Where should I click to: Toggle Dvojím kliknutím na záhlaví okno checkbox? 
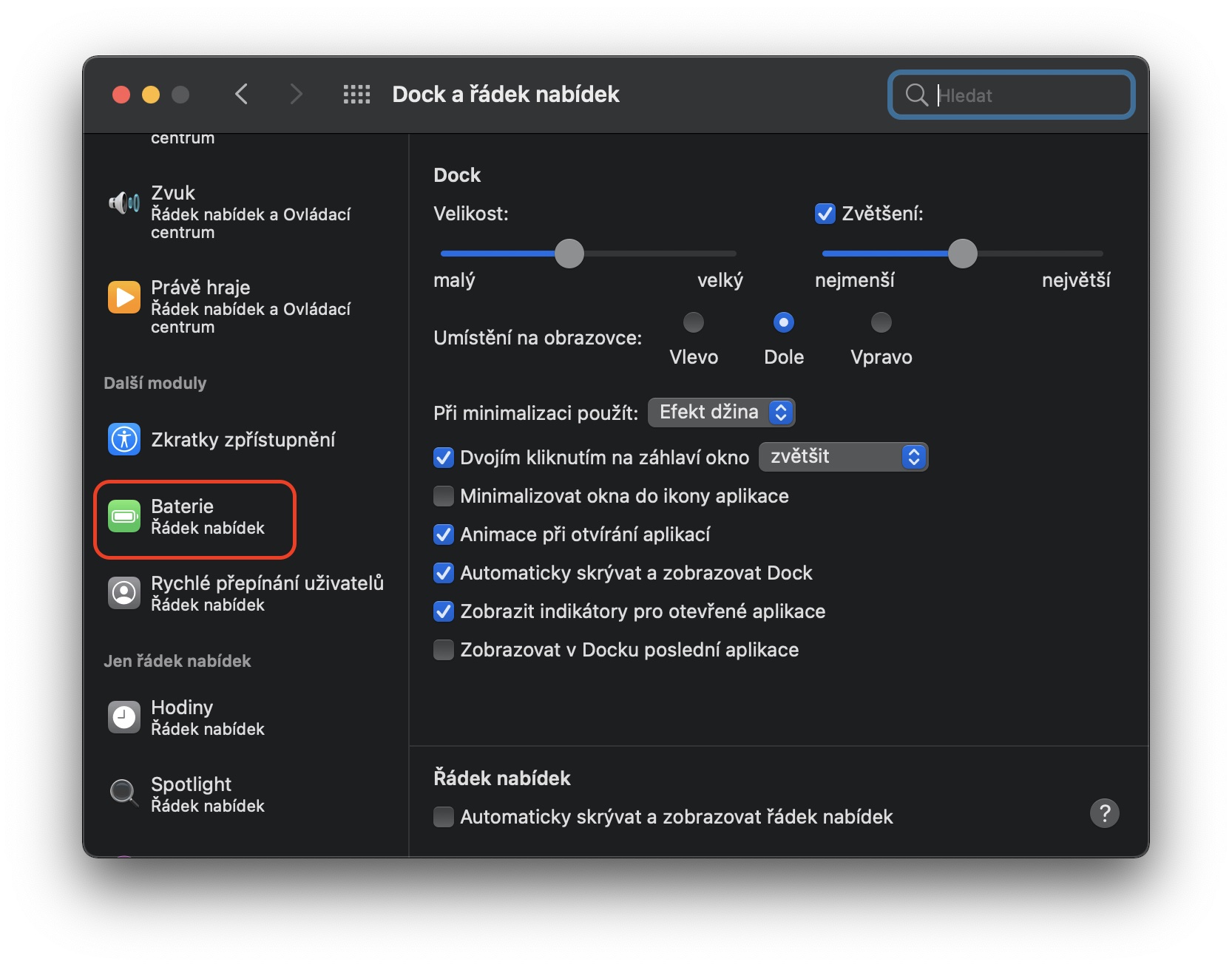pyautogui.click(x=443, y=458)
